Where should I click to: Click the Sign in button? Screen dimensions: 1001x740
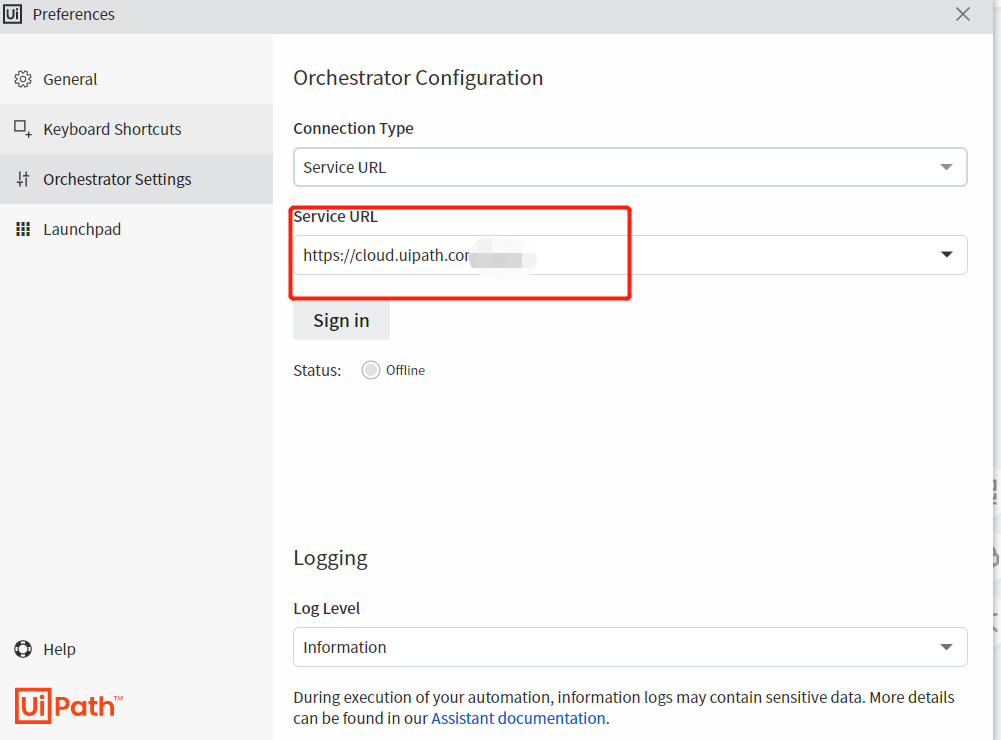tap(342, 321)
